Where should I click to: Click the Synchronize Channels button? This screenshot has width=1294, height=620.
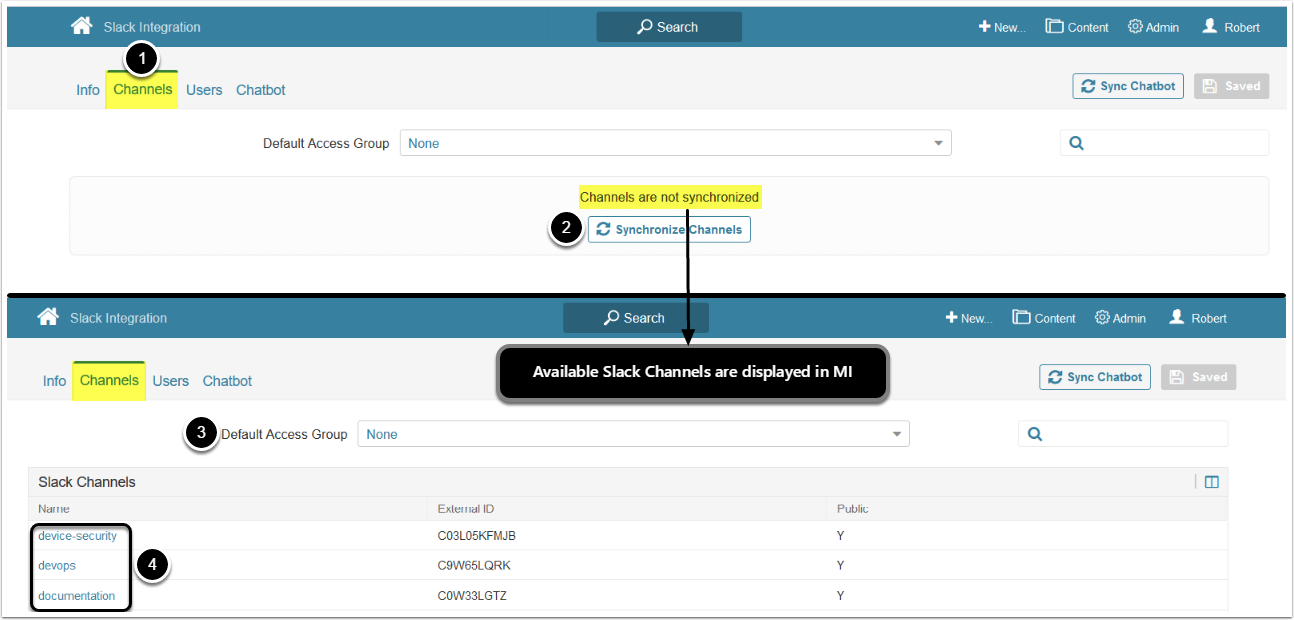pyautogui.click(x=669, y=230)
